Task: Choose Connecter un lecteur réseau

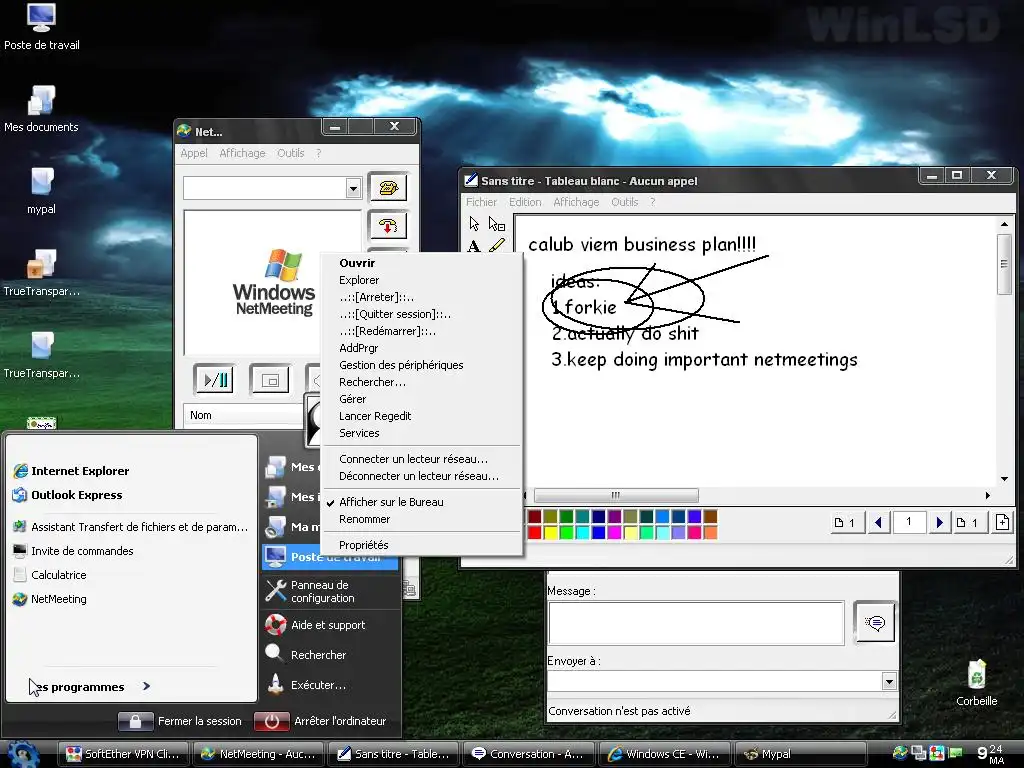Action: pos(423,459)
